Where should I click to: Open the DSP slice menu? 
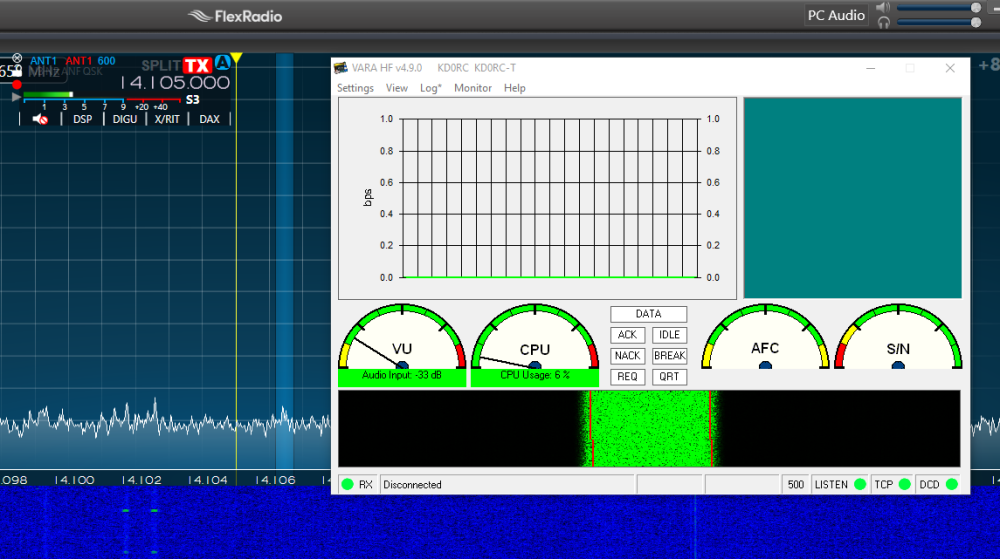click(x=82, y=119)
